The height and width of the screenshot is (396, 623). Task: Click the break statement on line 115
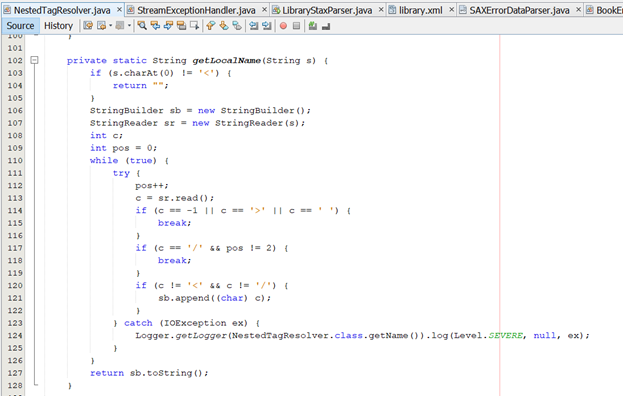click(174, 223)
